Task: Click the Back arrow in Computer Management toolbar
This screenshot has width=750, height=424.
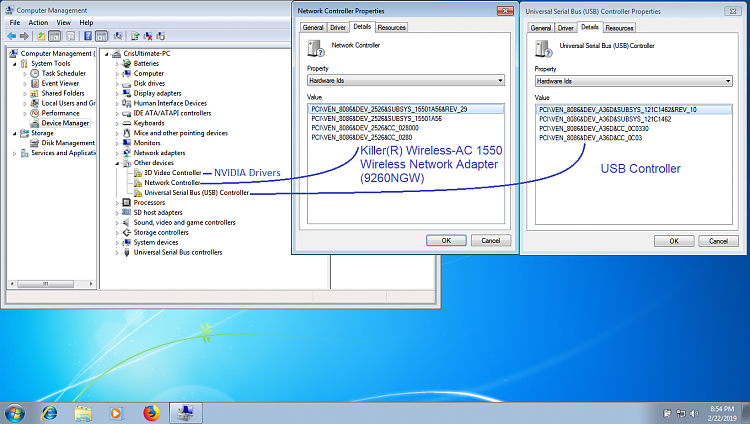Action: point(12,36)
